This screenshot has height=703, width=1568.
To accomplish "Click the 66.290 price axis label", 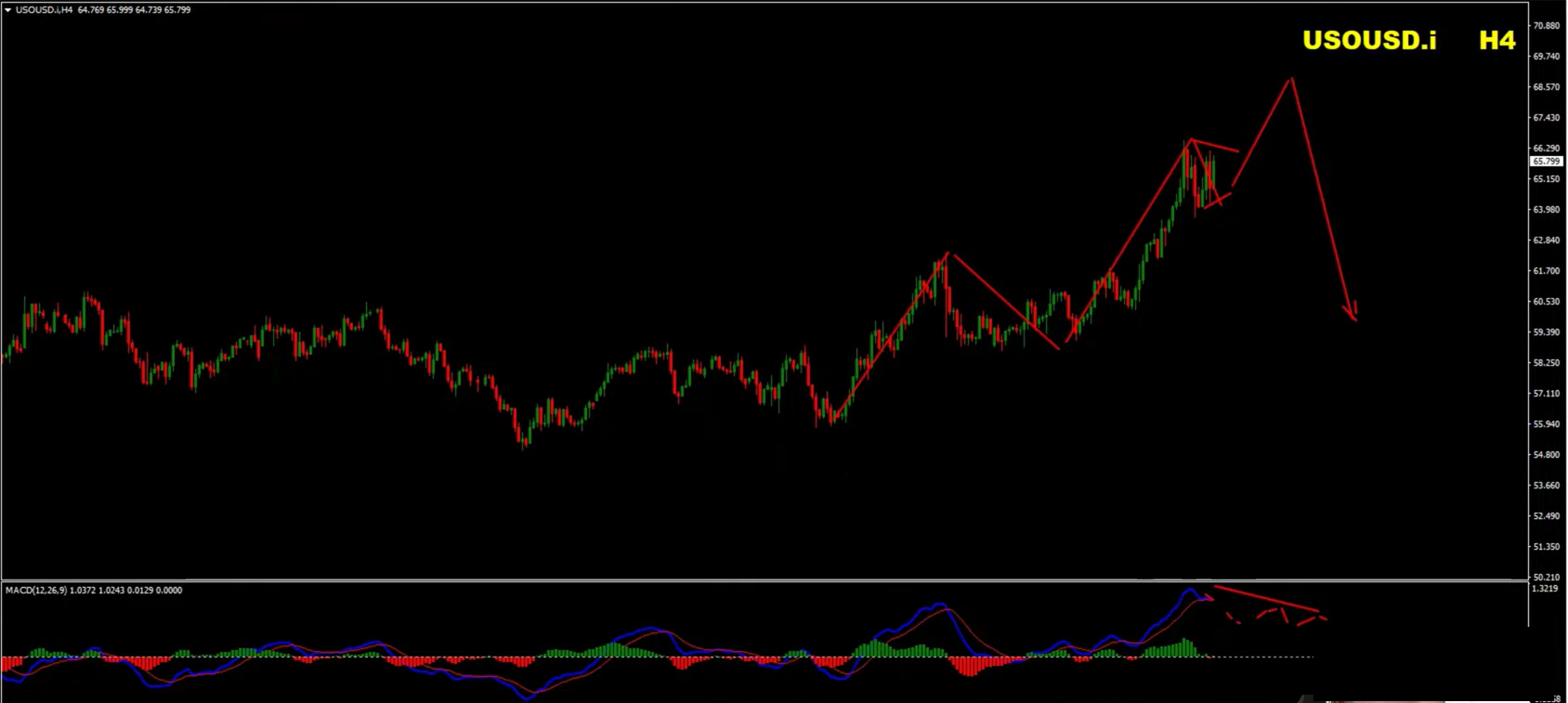I will click(1546, 149).
